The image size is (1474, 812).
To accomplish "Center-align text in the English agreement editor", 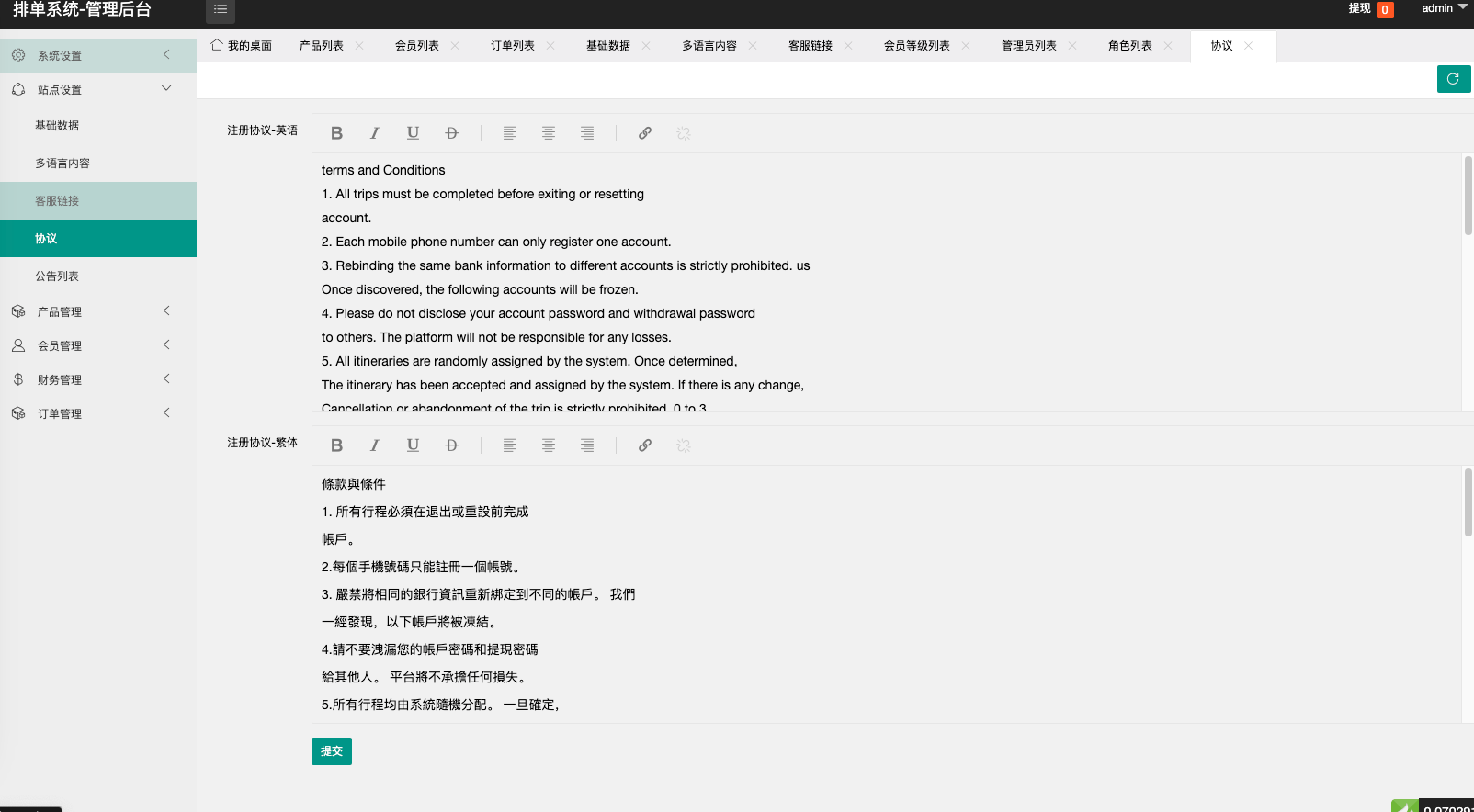I will (549, 133).
